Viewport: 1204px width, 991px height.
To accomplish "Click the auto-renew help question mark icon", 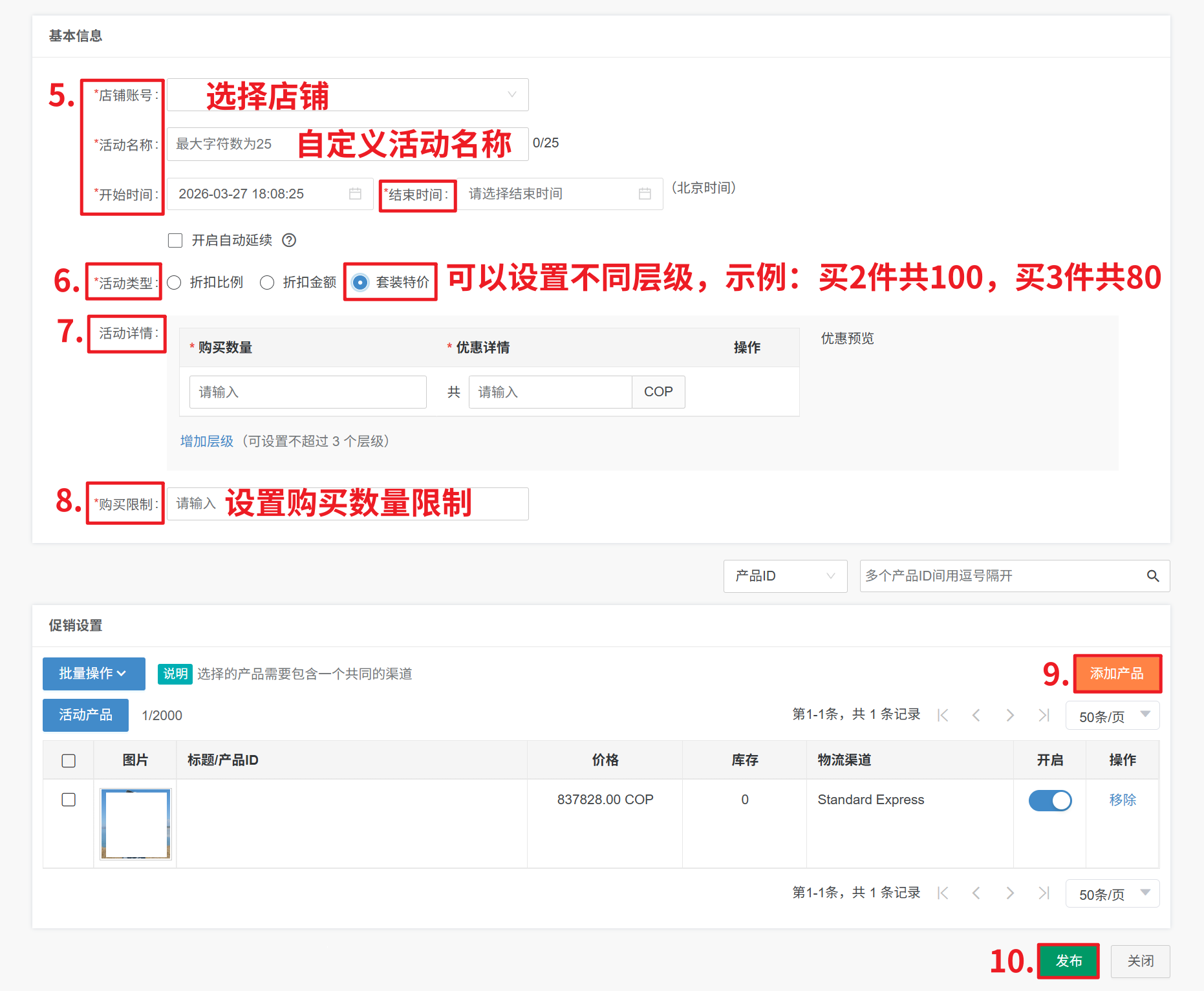I will point(289,240).
